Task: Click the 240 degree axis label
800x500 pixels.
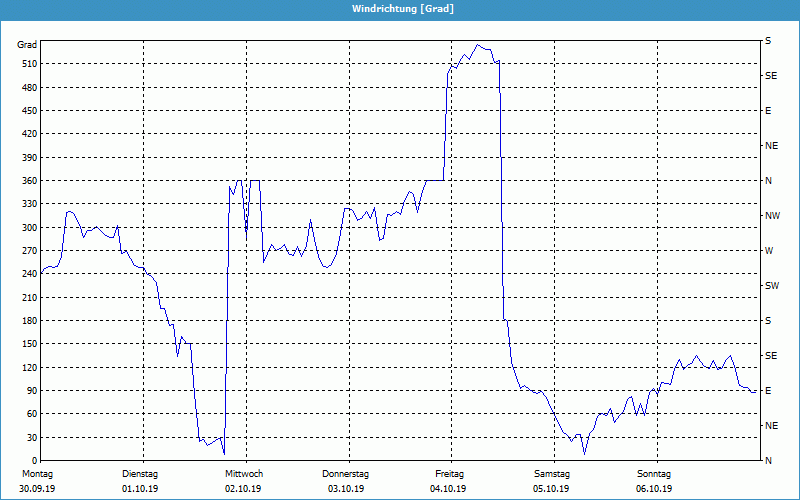Action: coord(30,274)
